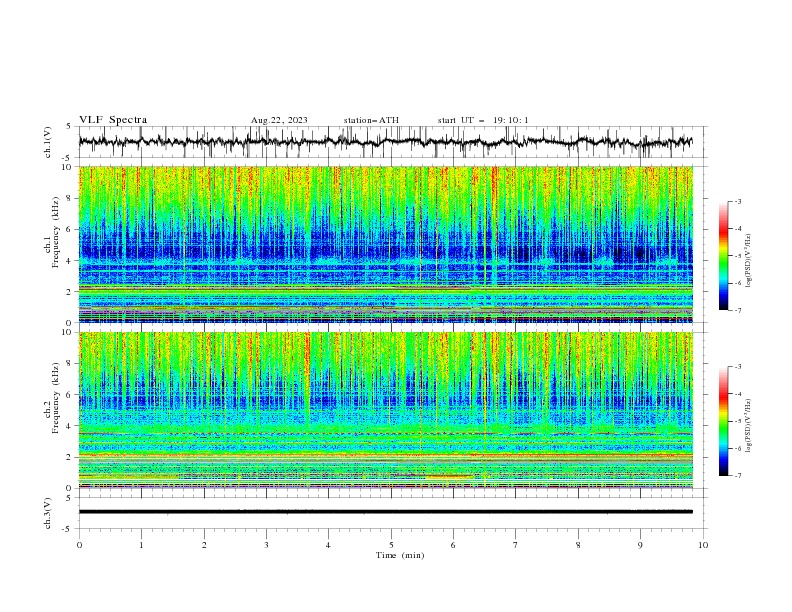This screenshot has width=792, height=612.
Task: Click the ch.1 spectrogram panel
Action: (x=385, y=244)
